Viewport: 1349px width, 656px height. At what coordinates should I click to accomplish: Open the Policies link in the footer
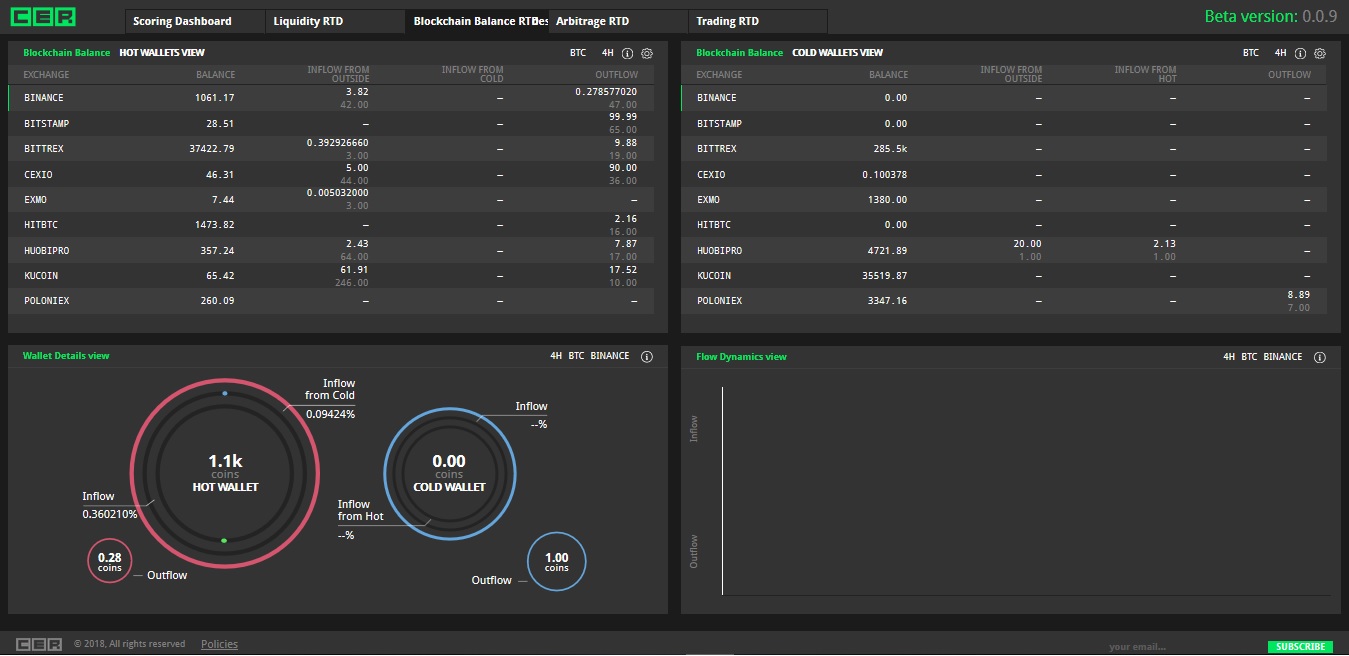[x=219, y=643]
